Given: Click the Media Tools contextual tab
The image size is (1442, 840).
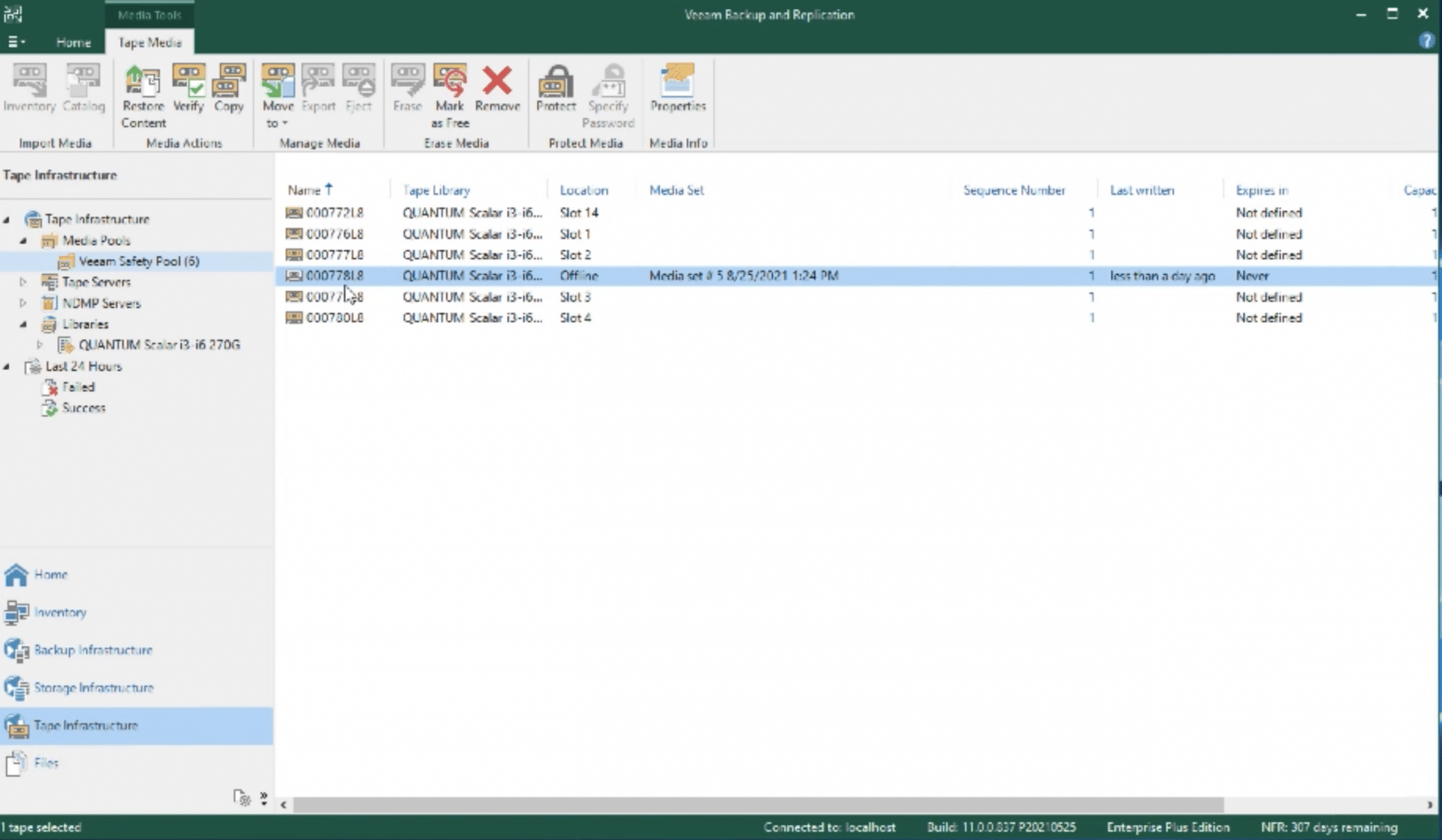Looking at the screenshot, I should tap(149, 14).
